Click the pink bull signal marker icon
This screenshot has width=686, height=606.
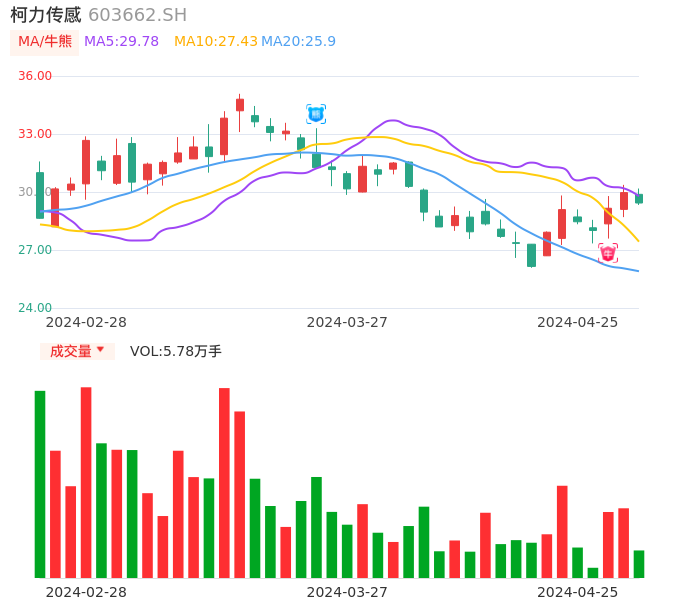point(608,253)
